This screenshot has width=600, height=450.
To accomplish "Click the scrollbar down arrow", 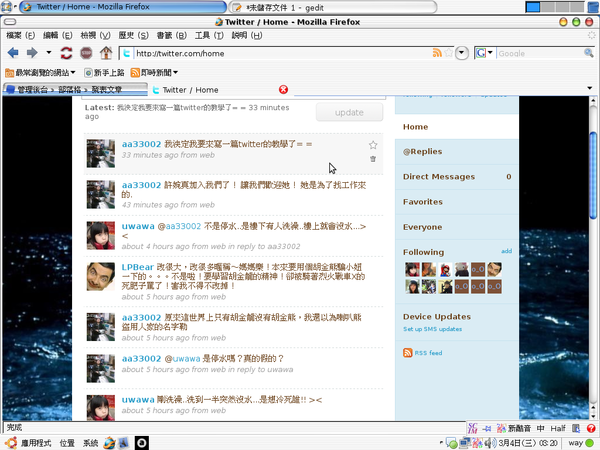I will (x=593, y=415).
